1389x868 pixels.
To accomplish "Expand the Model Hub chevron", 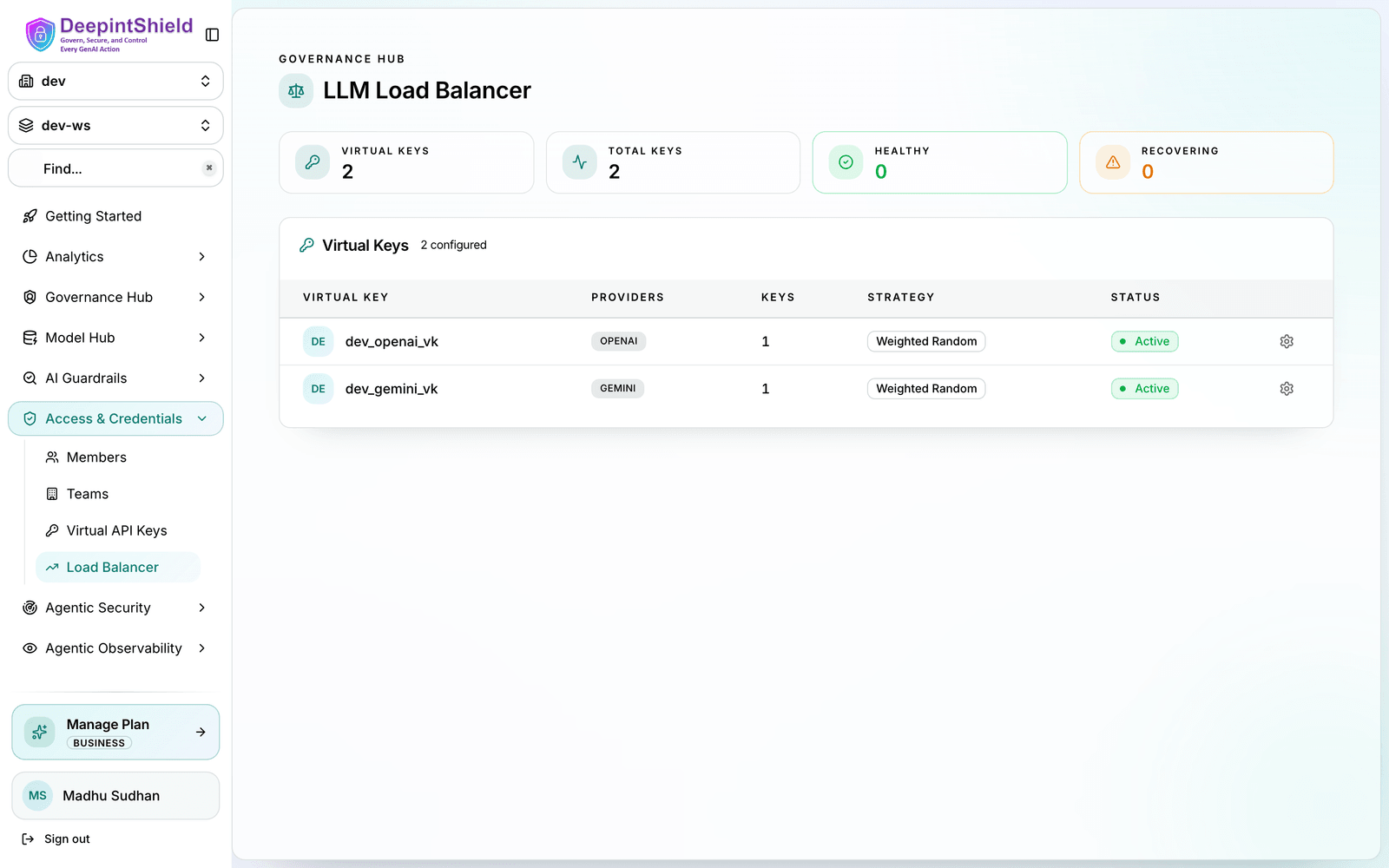I will (x=201, y=338).
